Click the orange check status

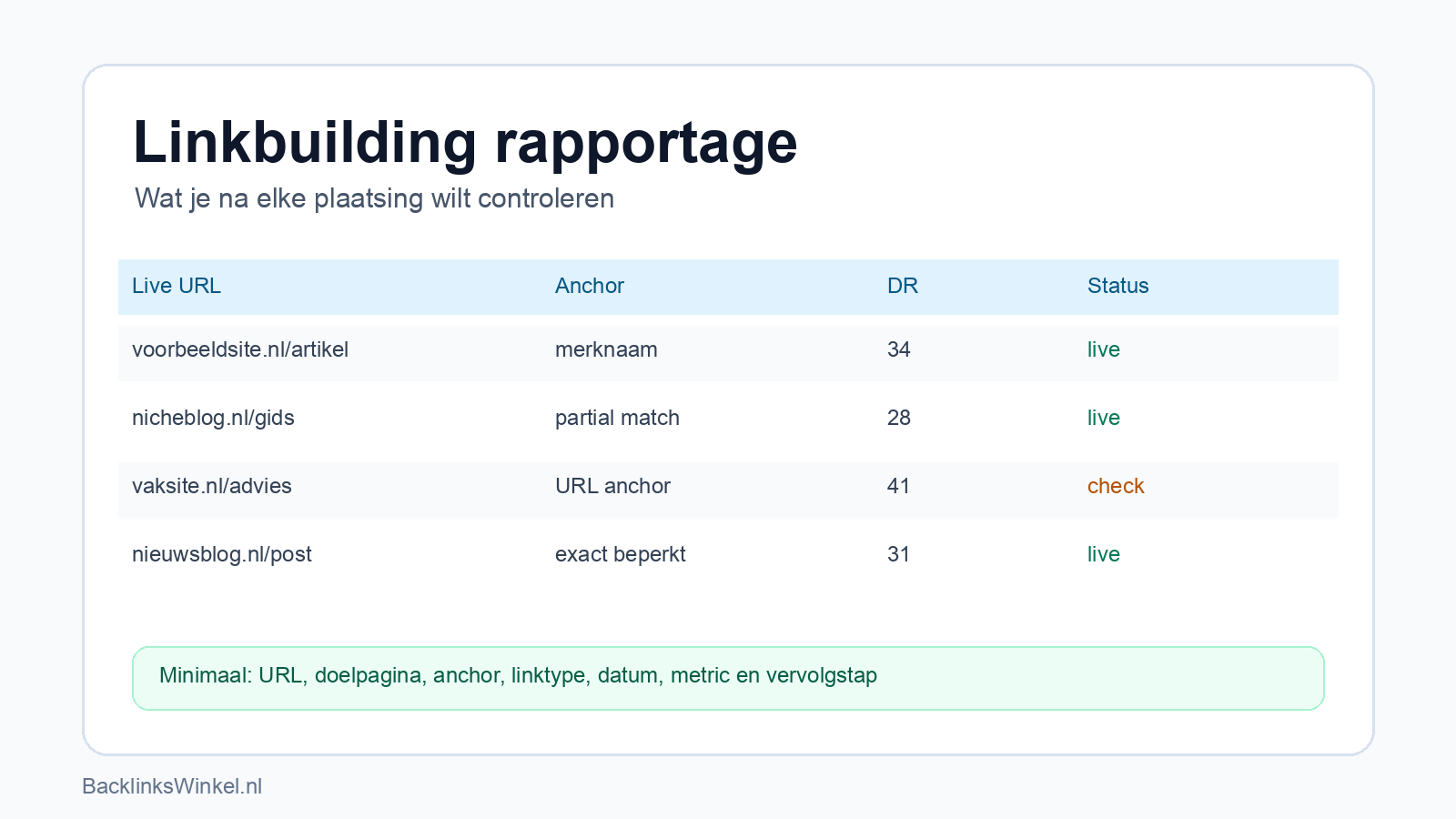coord(1116,486)
